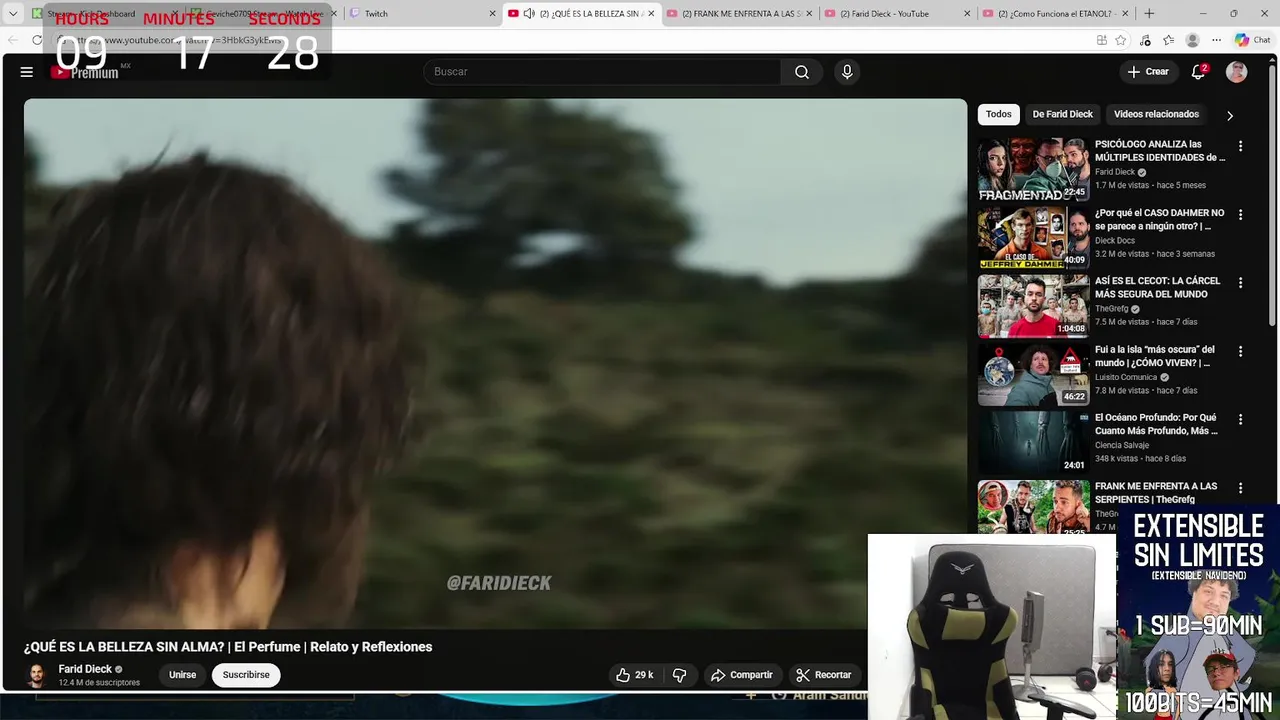1280x720 pixels.
Task: Favorite this page with the star icon
Action: 1120,40
